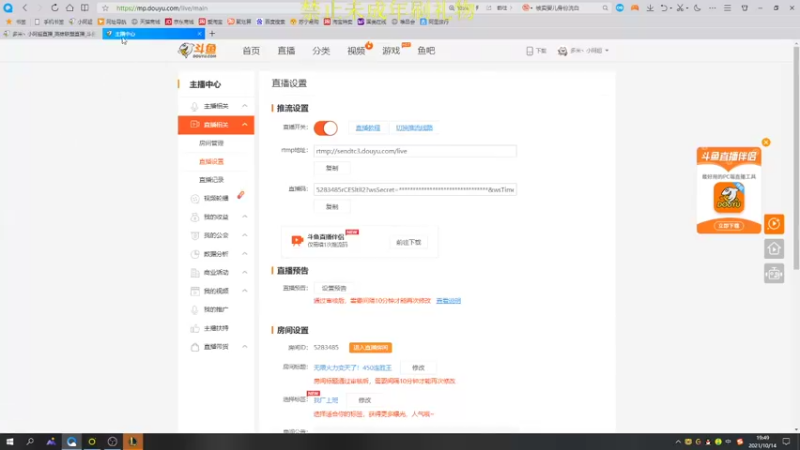Viewport: 800px width, 450px height.
Task: Click the orange play button on right floating bar
Action: point(774,223)
